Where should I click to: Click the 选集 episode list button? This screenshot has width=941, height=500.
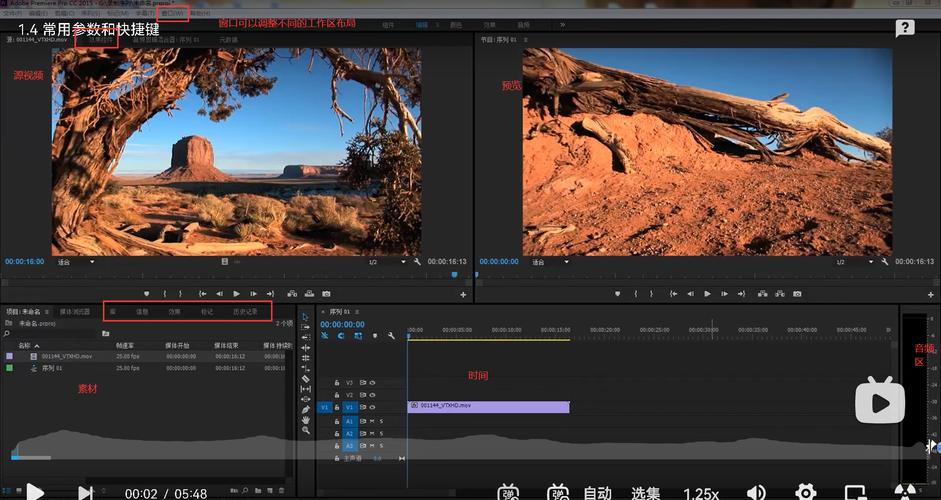(646, 493)
